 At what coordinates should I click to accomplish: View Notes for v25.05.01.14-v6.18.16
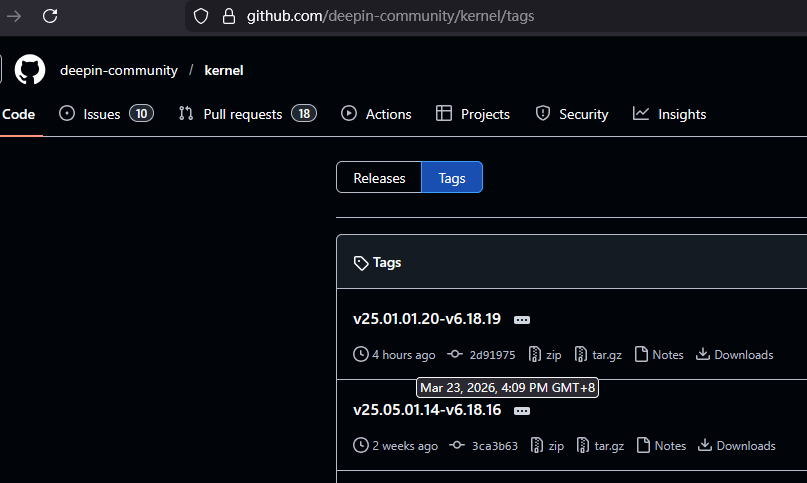click(x=661, y=445)
